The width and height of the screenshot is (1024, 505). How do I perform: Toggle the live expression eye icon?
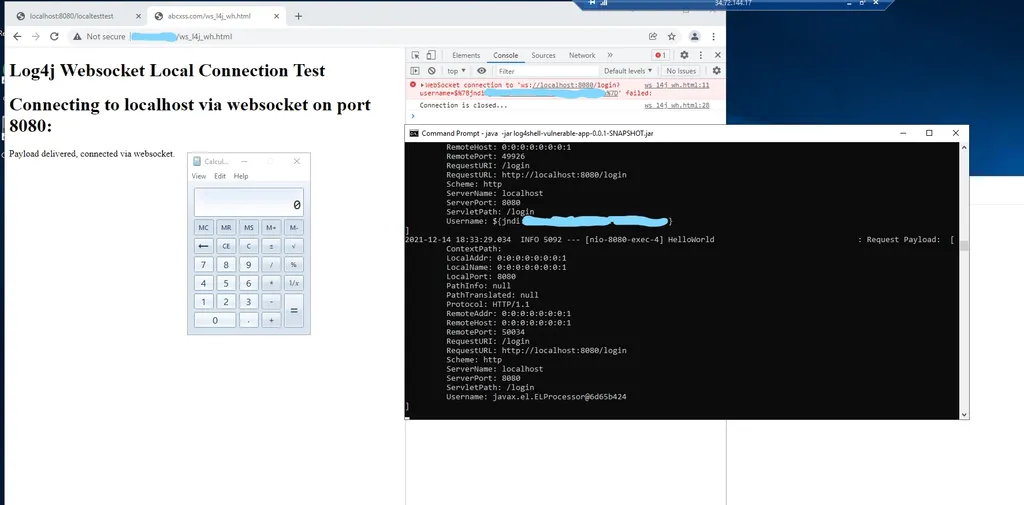tap(481, 71)
